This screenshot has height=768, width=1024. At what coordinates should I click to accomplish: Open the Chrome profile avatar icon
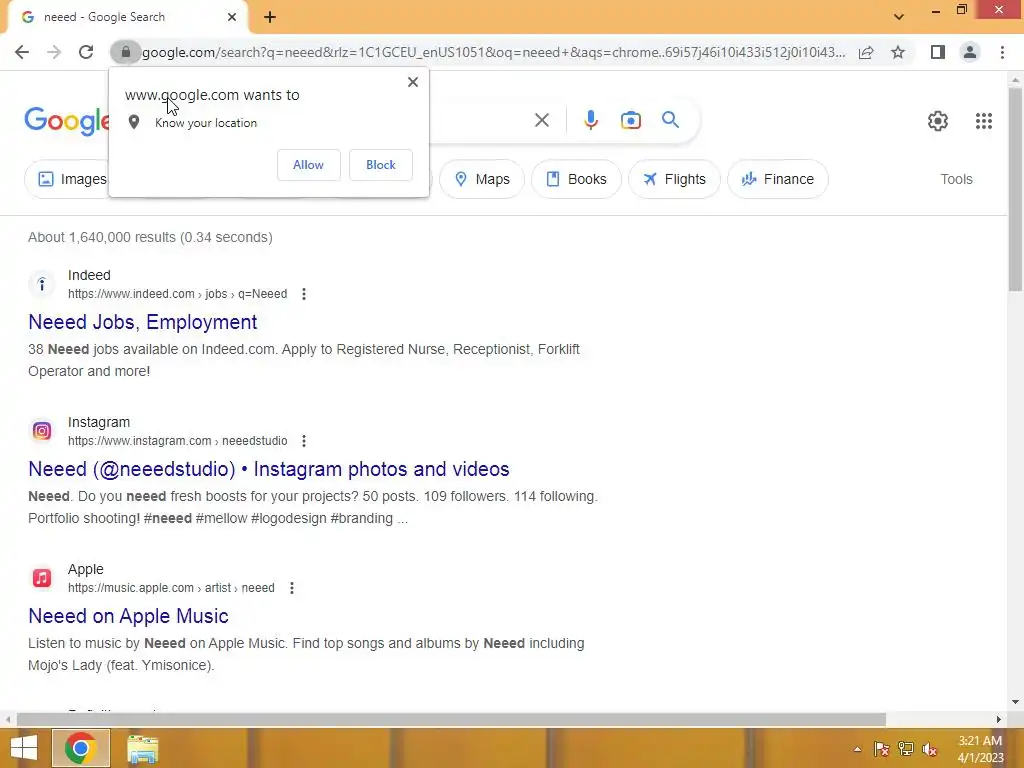970,52
